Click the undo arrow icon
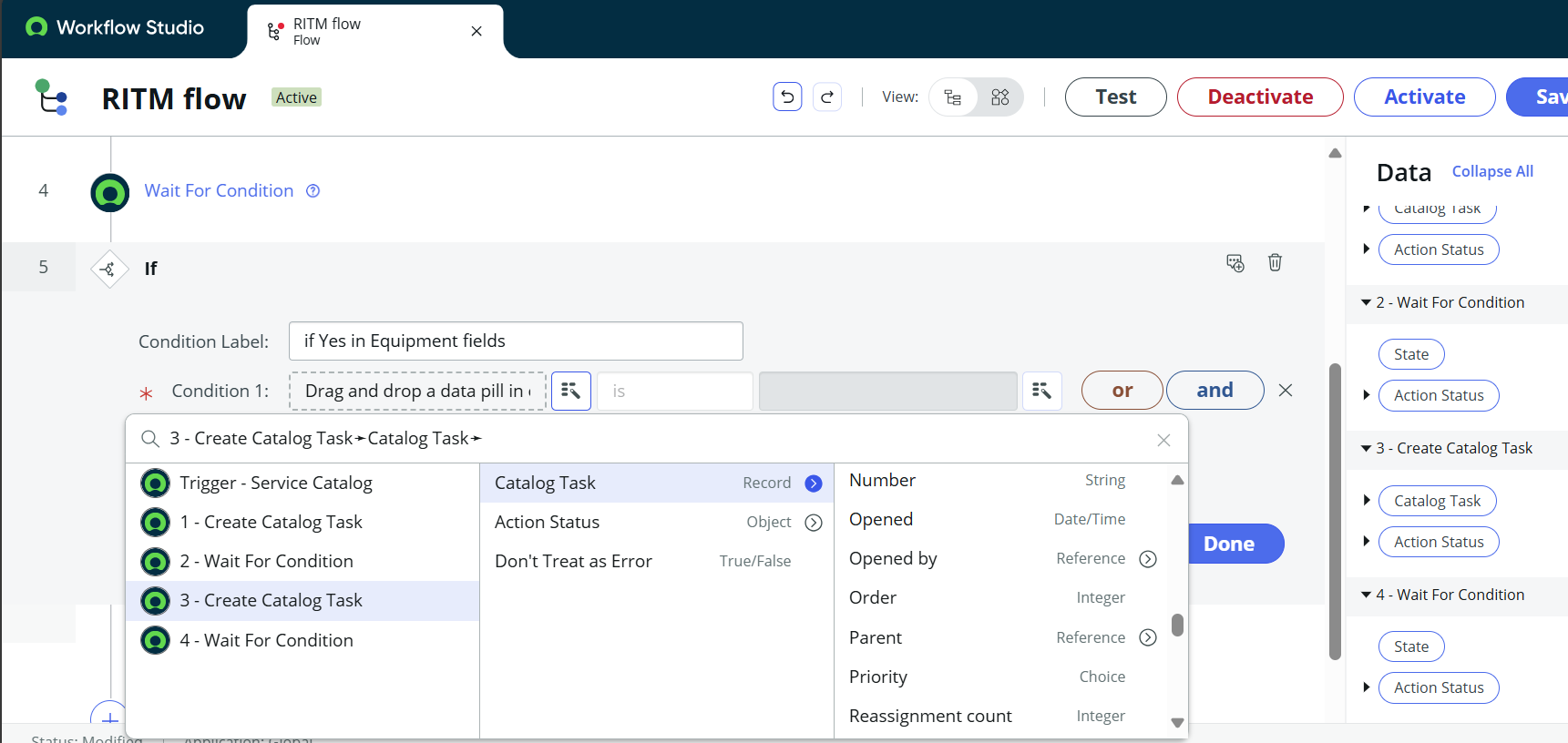The width and height of the screenshot is (1568, 743). click(787, 97)
